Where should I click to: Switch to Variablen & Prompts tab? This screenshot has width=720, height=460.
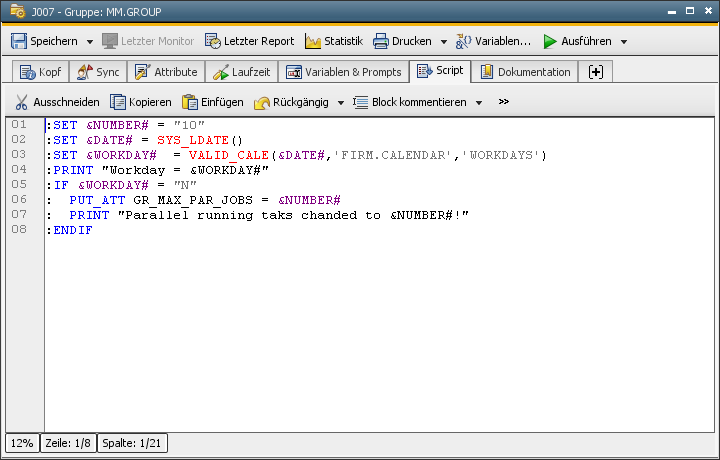(x=343, y=72)
